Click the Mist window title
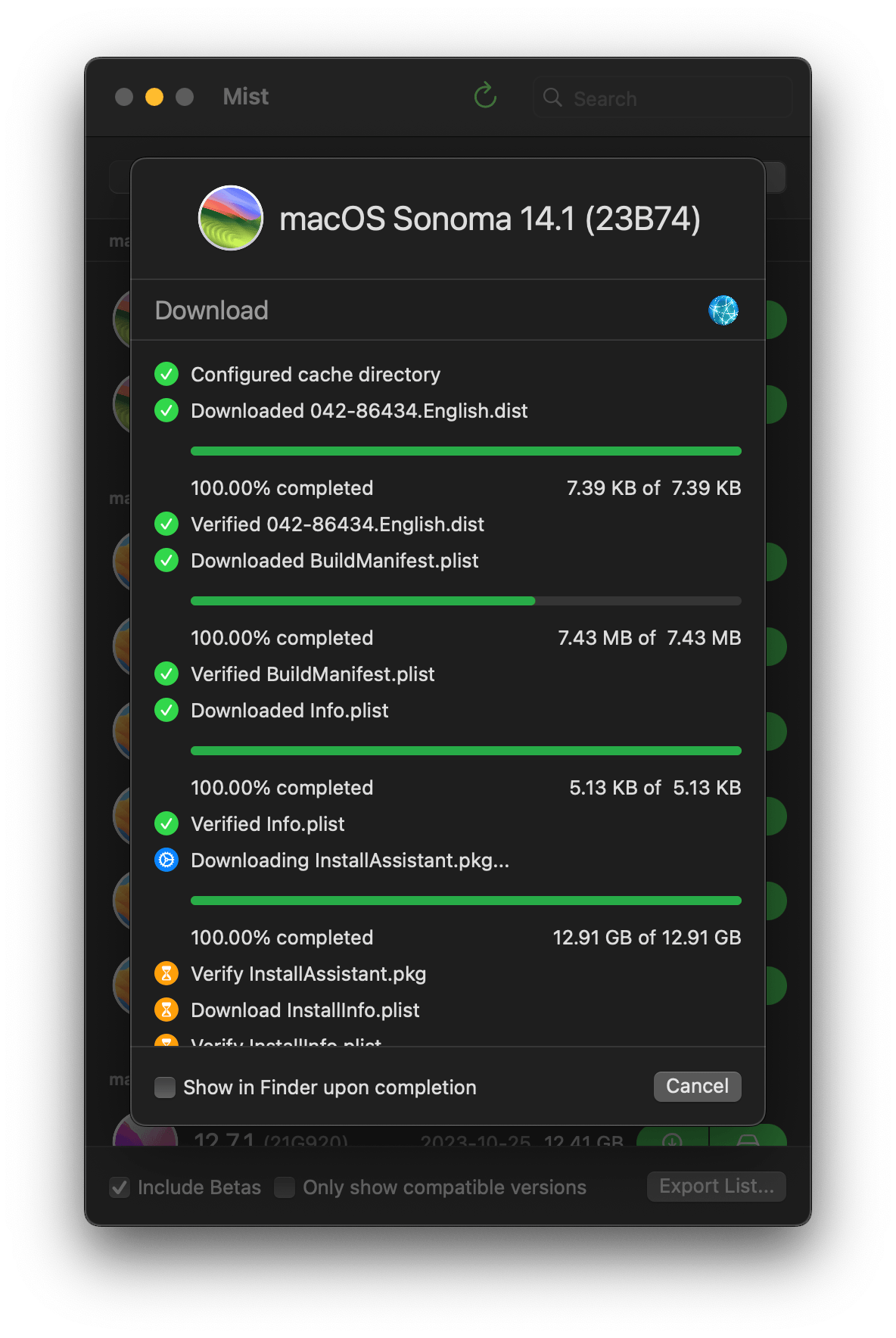The width and height of the screenshot is (896, 1338). tap(245, 96)
